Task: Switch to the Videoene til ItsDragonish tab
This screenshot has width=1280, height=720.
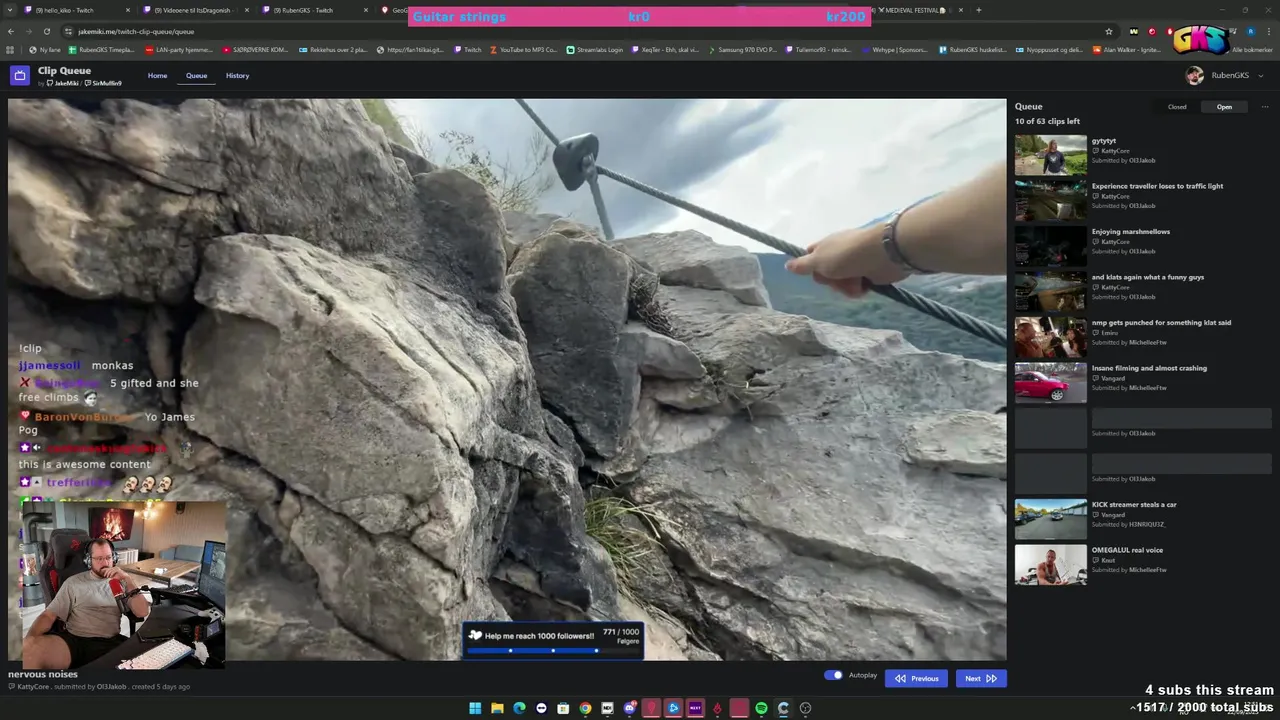Action: (197, 10)
